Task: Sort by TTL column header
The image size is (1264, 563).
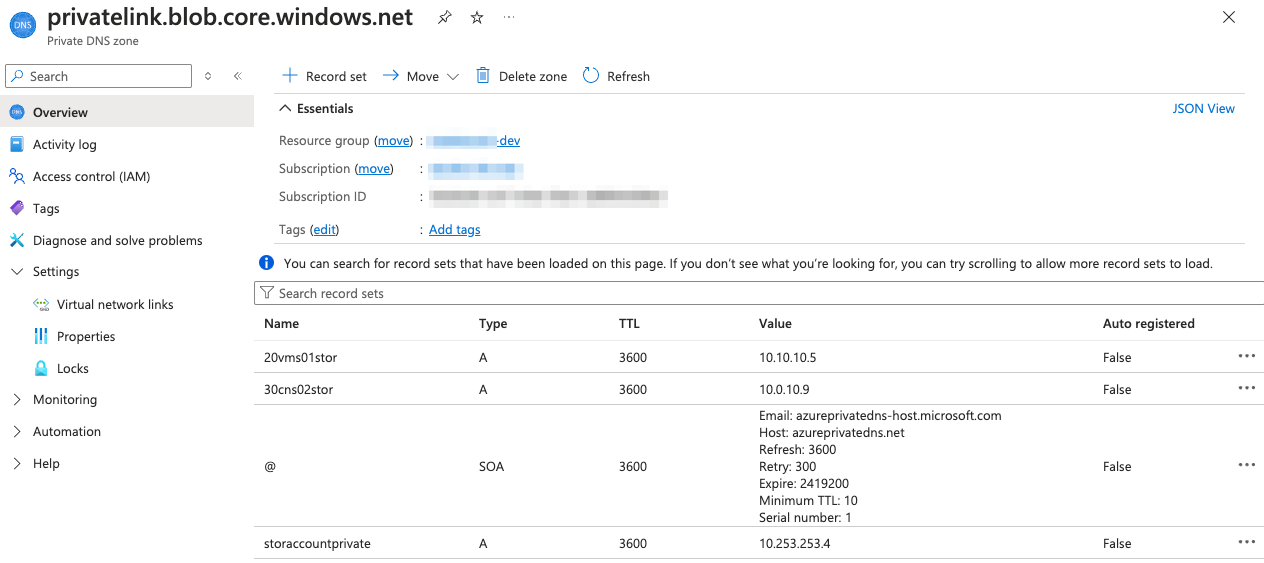Action: (x=629, y=323)
